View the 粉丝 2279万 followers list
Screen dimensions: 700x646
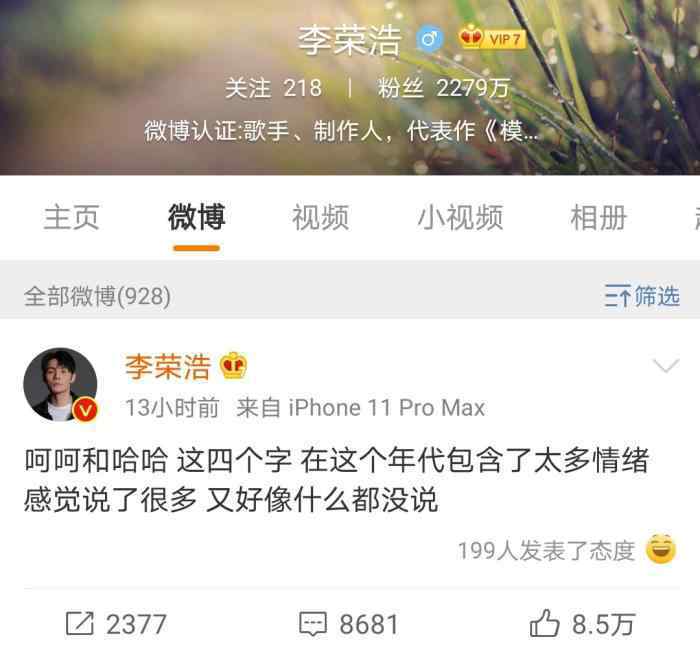[x=443, y=88]
